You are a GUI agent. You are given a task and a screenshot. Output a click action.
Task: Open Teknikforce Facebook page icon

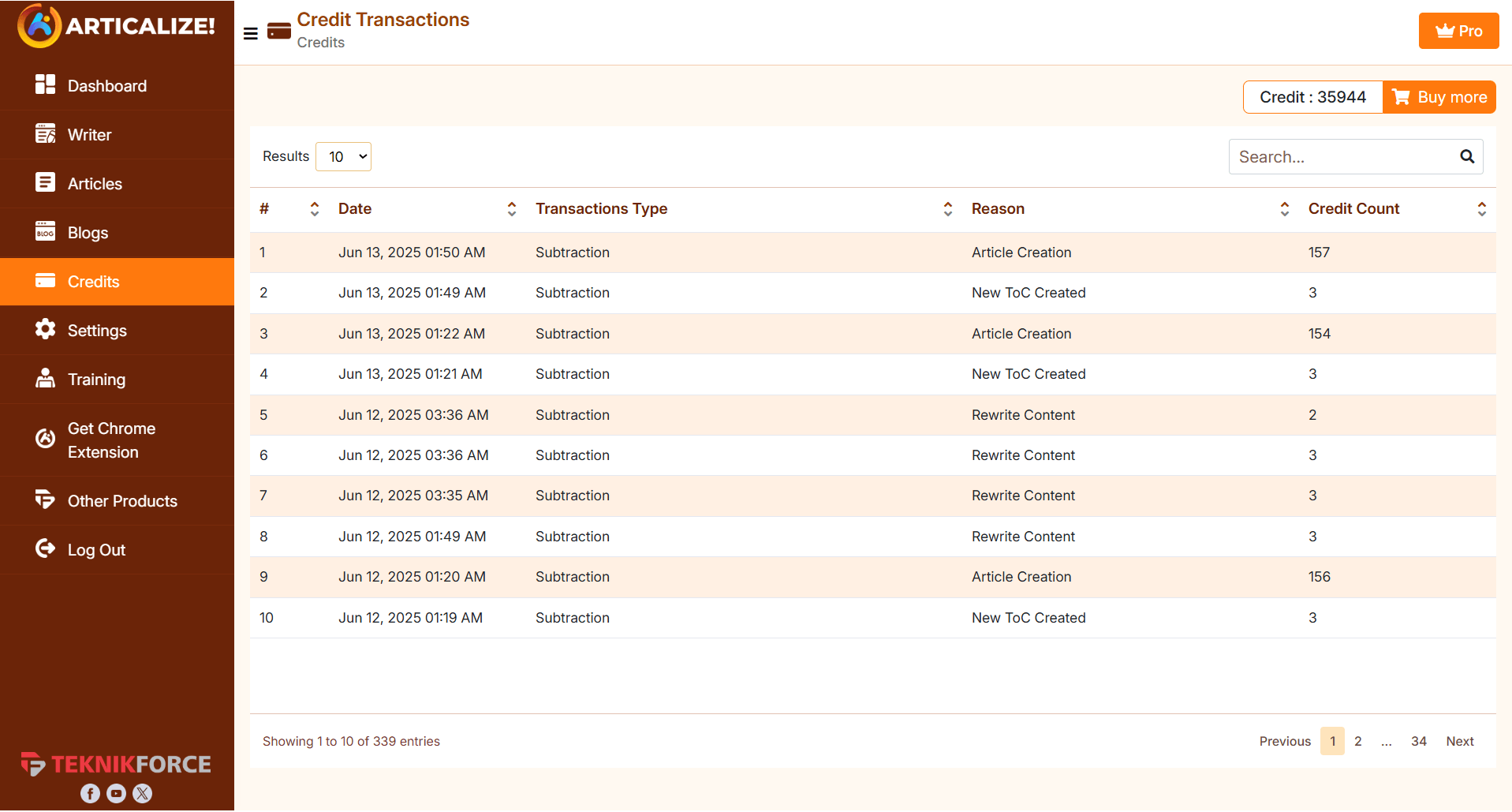click(90, 794)
